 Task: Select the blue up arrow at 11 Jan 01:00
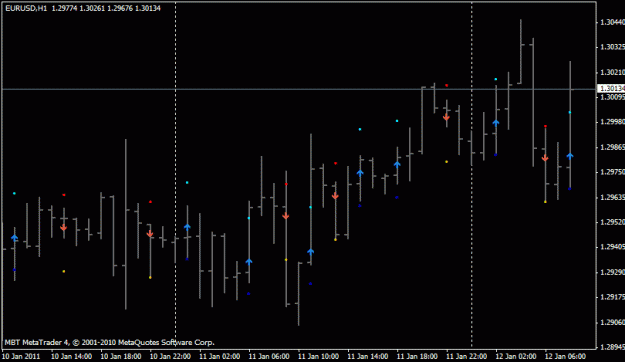[187, 227]
